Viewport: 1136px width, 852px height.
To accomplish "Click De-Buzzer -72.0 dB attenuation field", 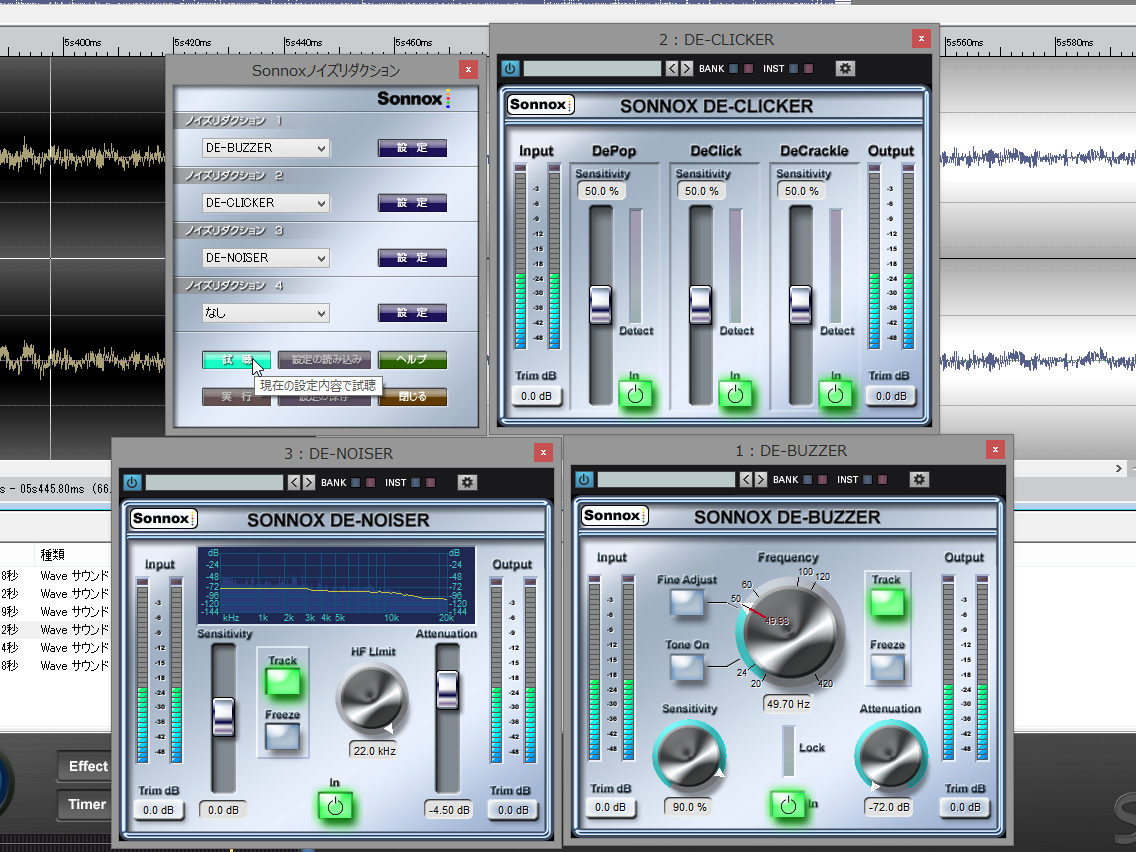I will tap(890, 807).
